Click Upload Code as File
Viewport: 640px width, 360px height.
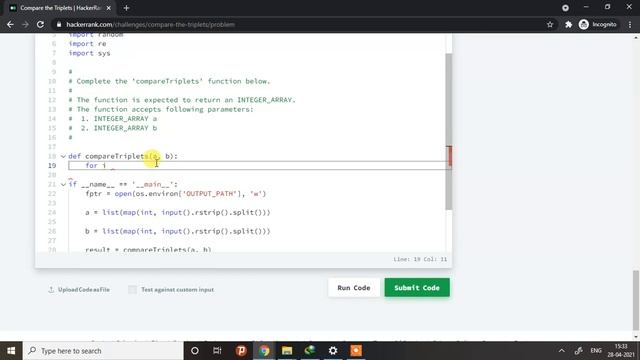click(x=79, y=289)
